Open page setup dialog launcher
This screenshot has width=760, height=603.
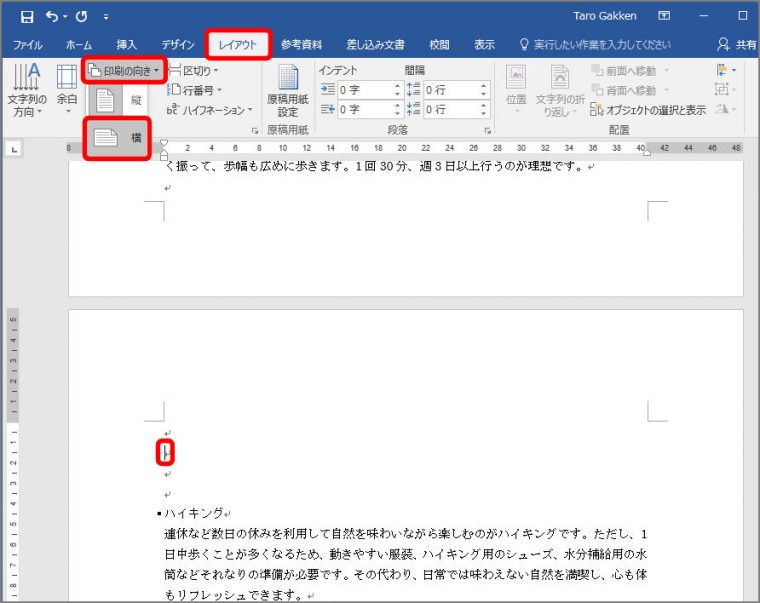255,131
